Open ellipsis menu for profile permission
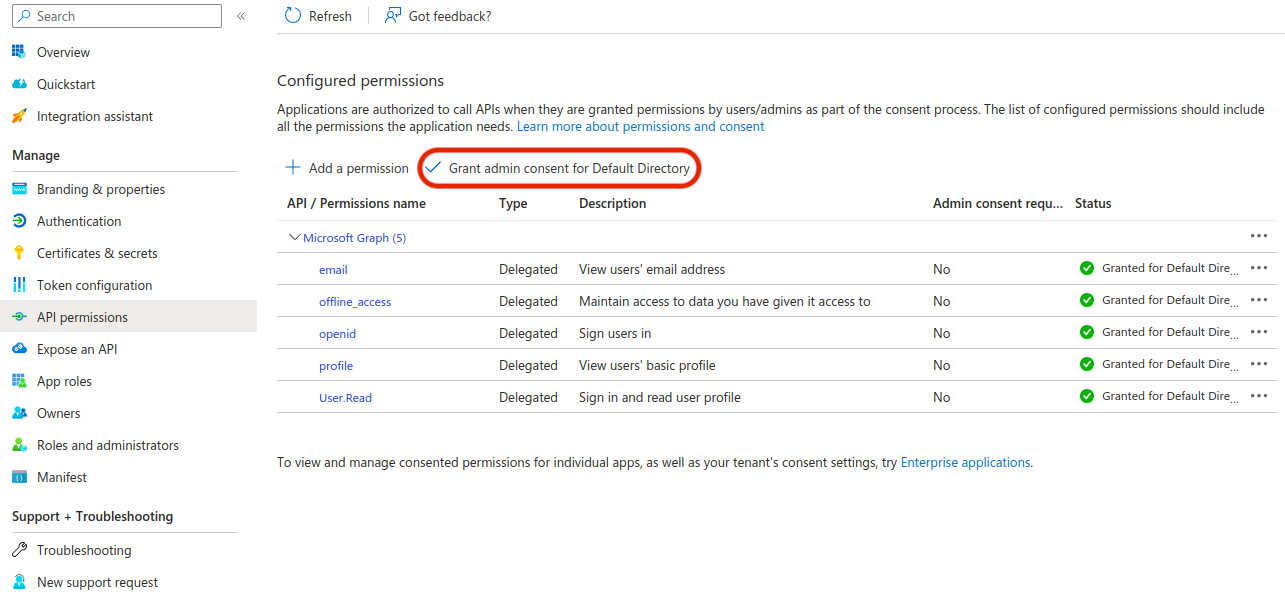The image size is (1285, 599). [1259, 364]
